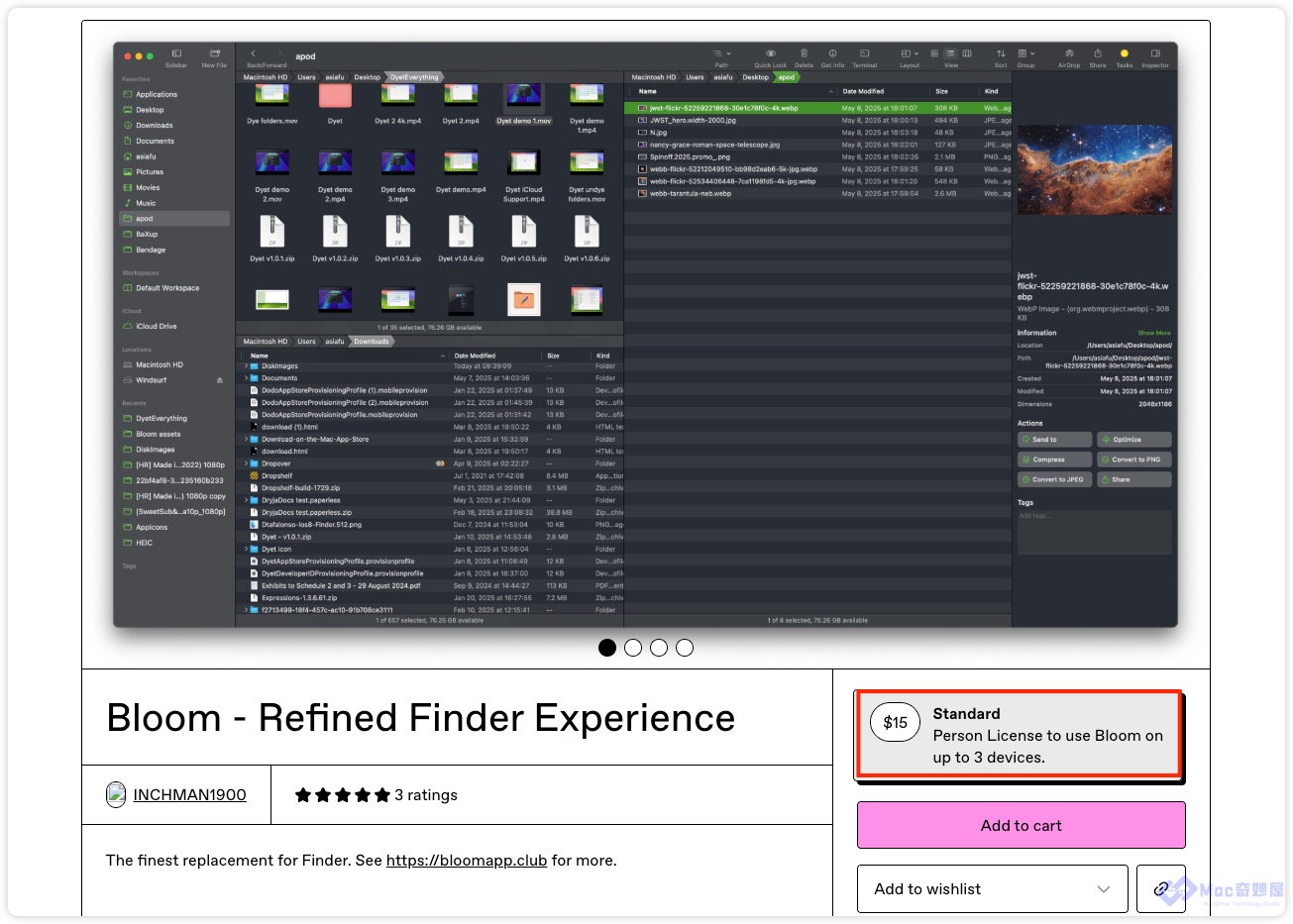Select the pink Dyet folder icon

pyautogui.click(x=335, y=96)
